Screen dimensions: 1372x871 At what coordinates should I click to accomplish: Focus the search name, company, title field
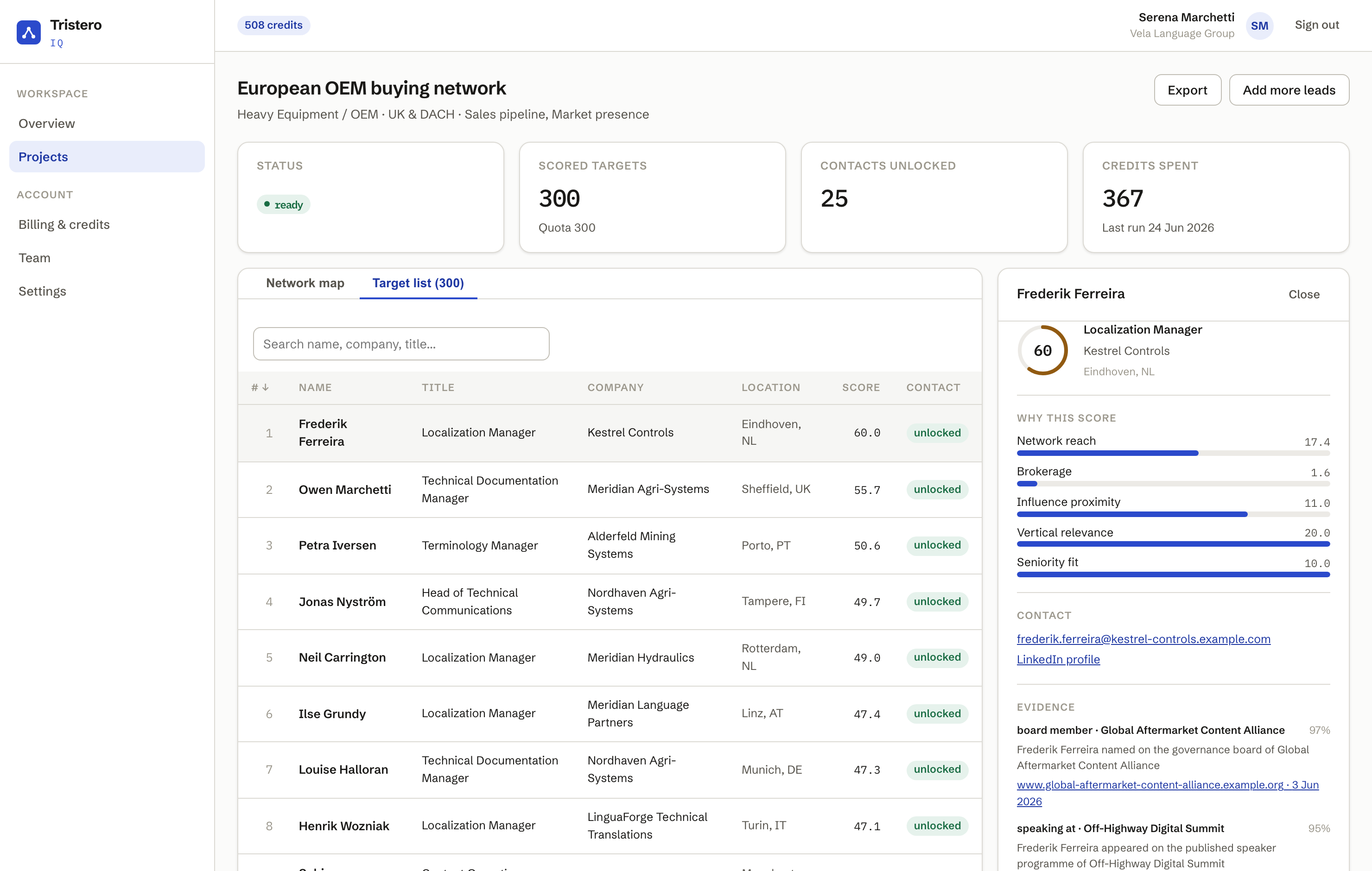pyautogui.click(x=401, y=344)
